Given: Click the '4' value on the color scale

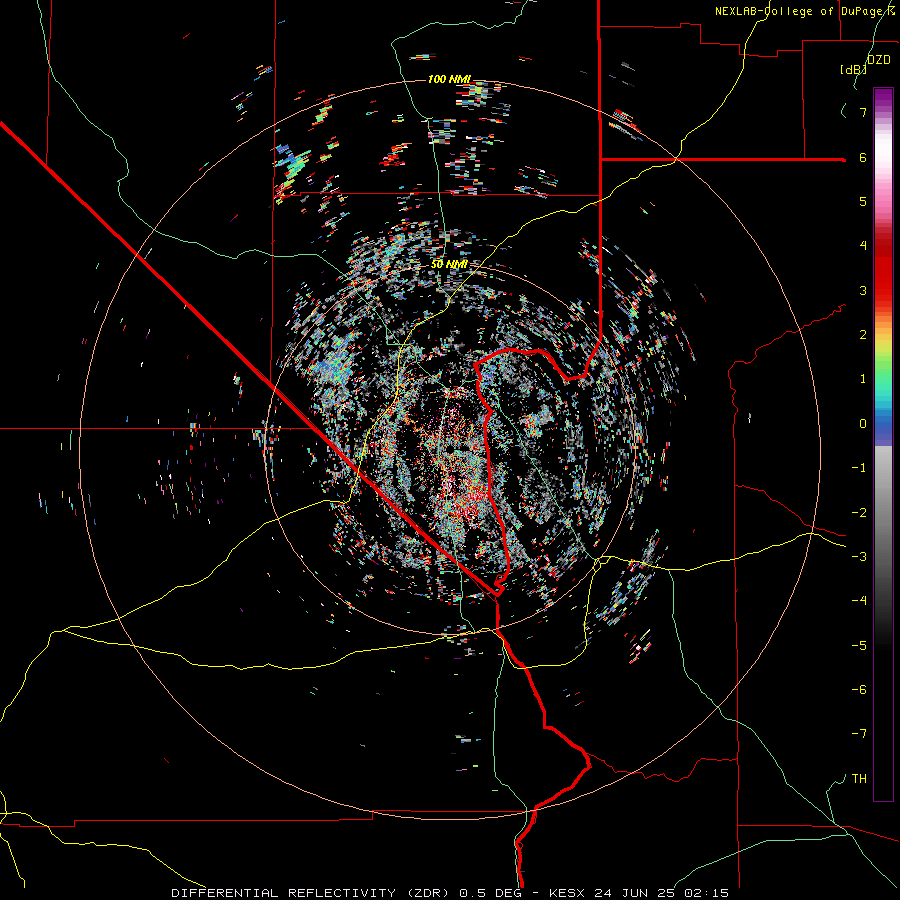Looking at the screenshot, I should click(x=863, y=246).
